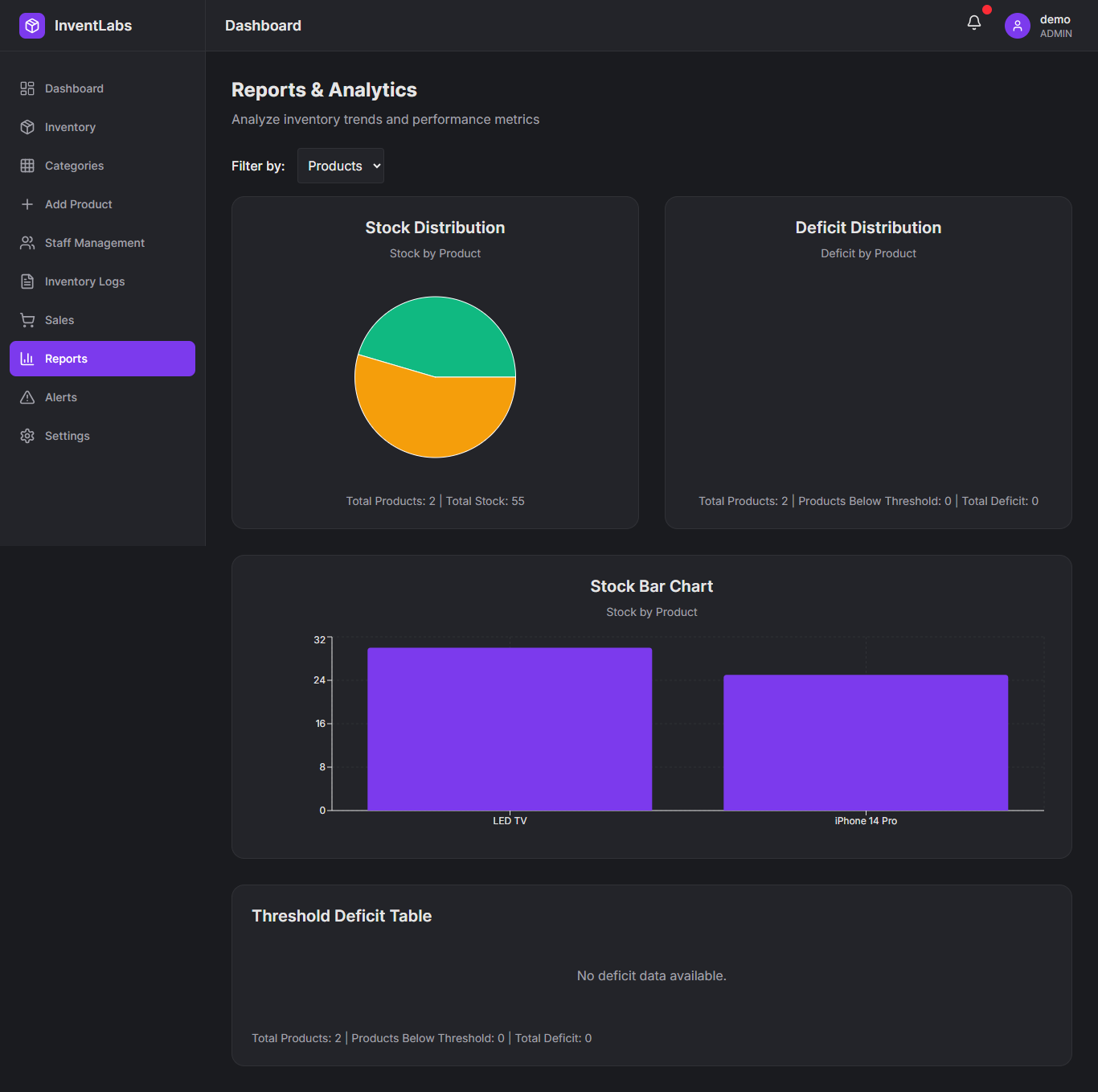Click the Dashboard grid icon in sidebar

tap(27, 88)
